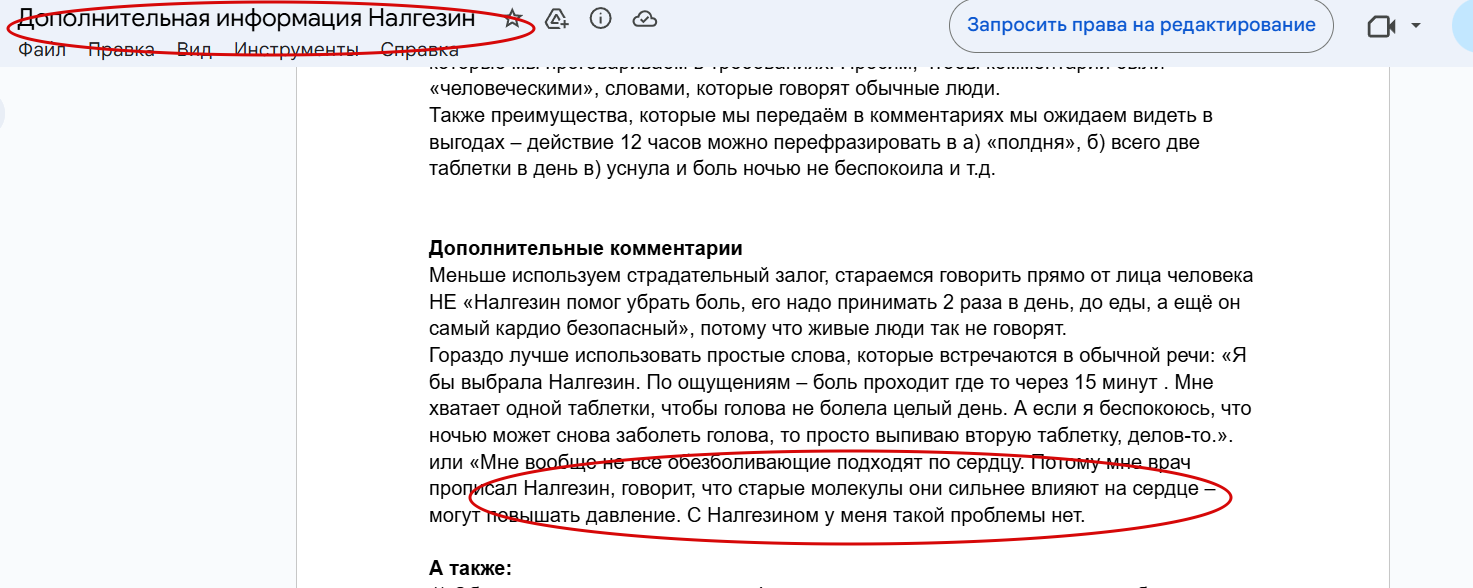Click the heading Дополнительные комментарии
This screenshot has height=588, width=1473.
tap(586, 248)
